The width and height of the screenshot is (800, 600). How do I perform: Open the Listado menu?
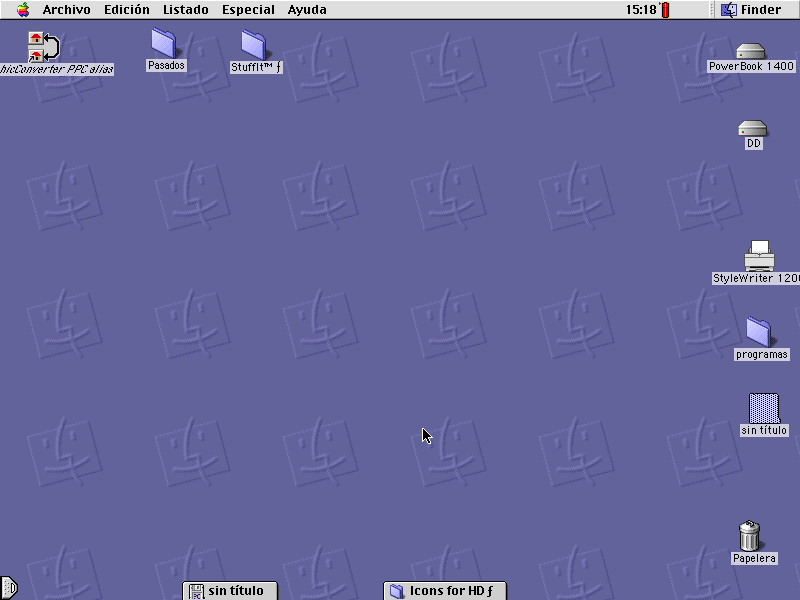(x=186, y=9)
